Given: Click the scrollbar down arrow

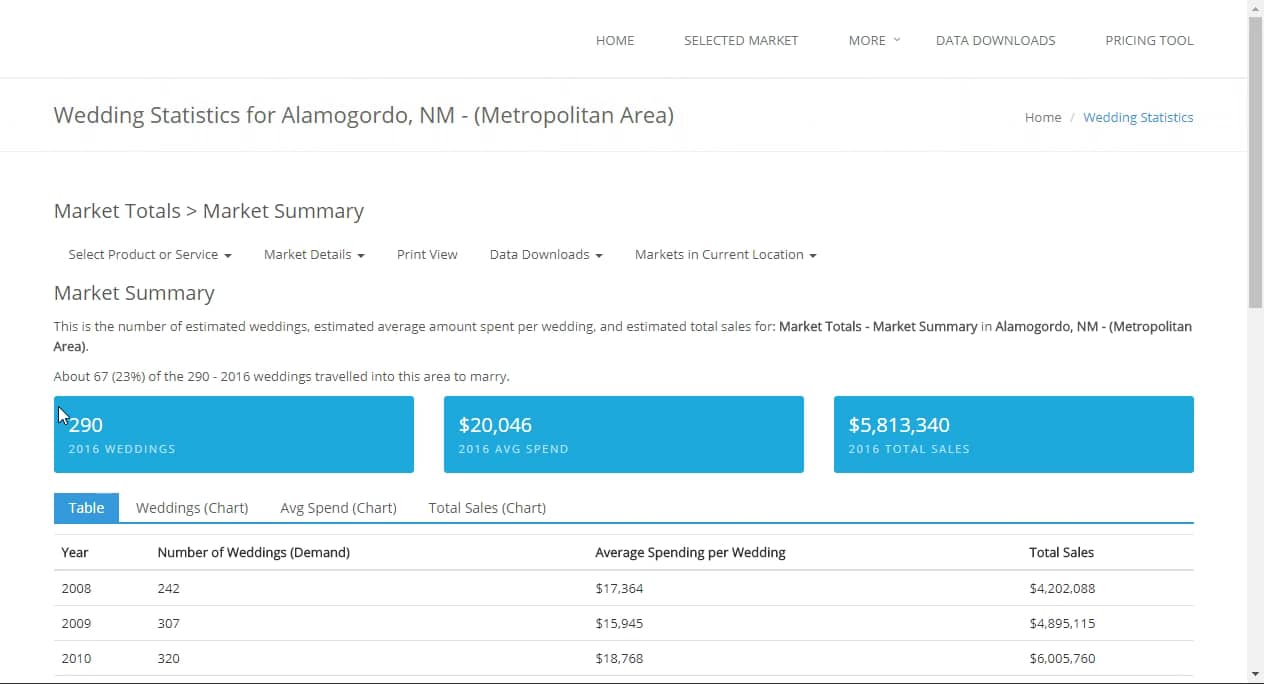Looking at the screenshot, I should [x=1255, y=674].
